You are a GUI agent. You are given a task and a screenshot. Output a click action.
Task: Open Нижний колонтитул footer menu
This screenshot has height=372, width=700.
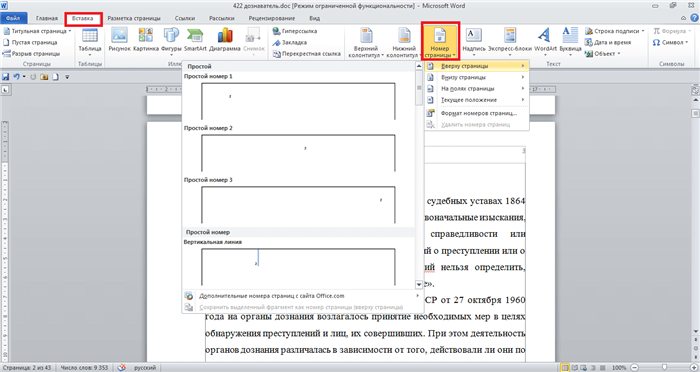tap(404, 42)
